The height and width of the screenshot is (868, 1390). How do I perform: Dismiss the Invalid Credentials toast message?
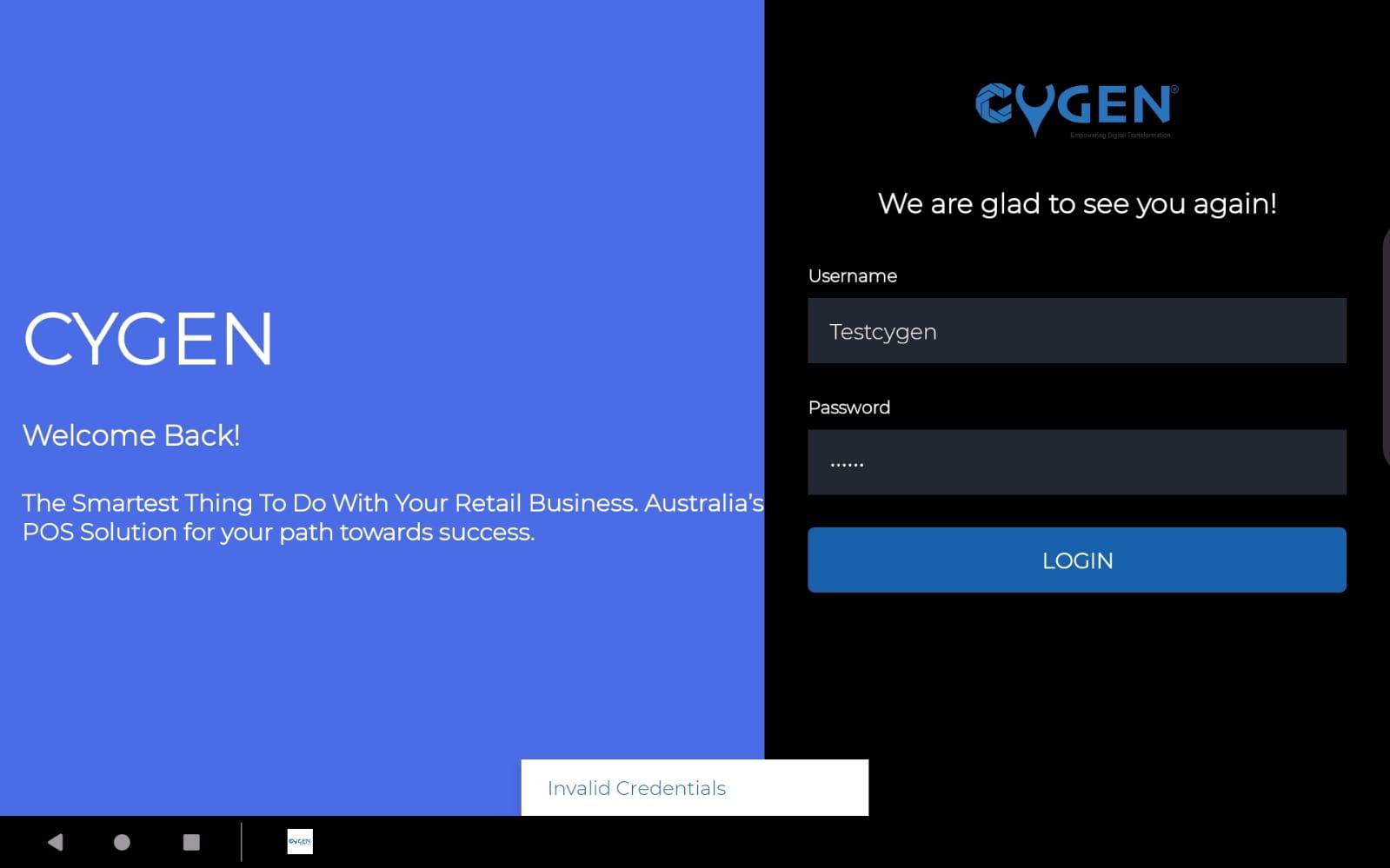[695, 788]
